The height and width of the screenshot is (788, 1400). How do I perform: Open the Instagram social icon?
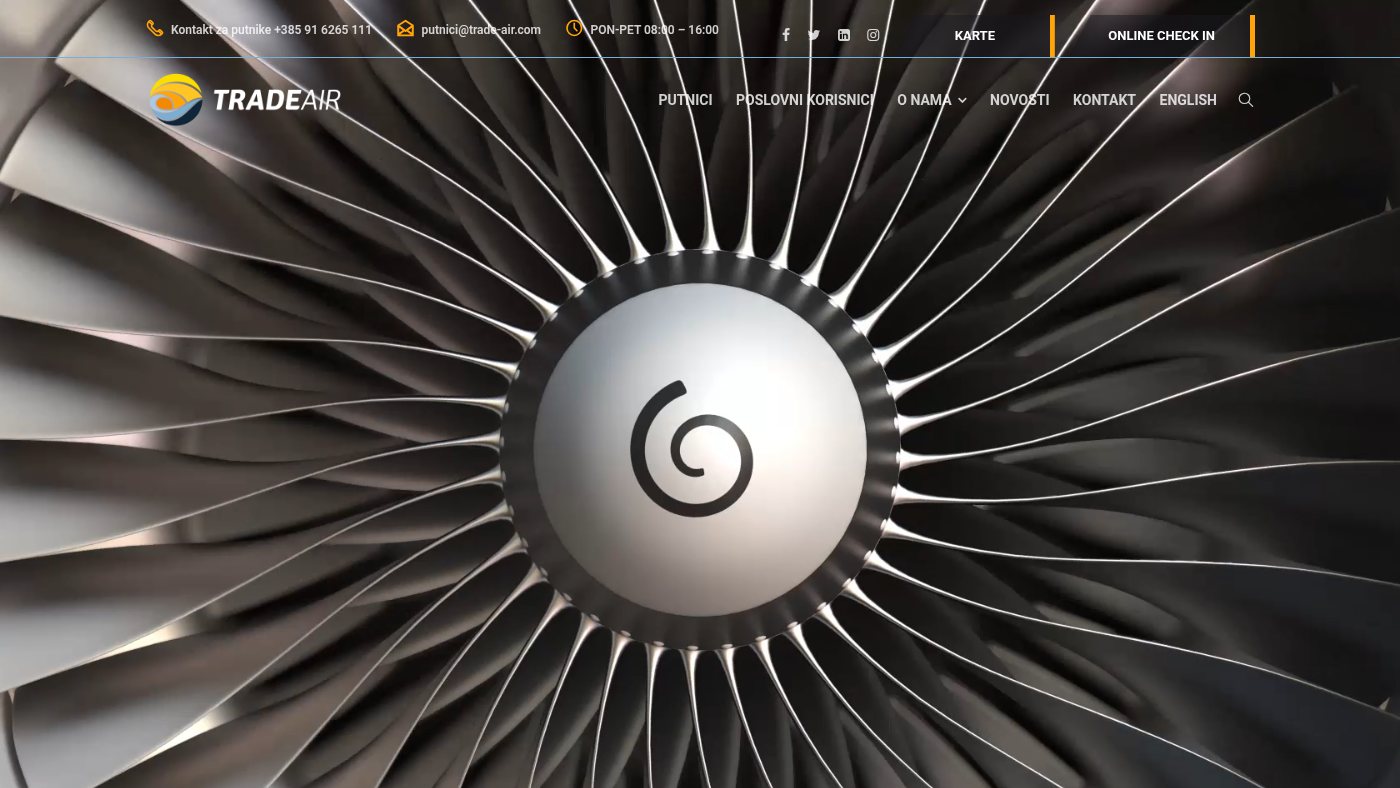tap(873, 35)
